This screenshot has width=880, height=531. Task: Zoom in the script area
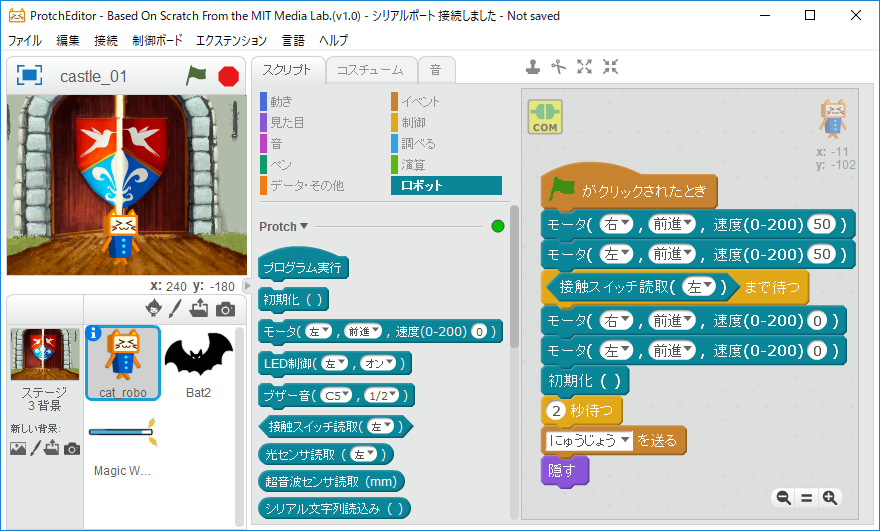pyautogui.click(x=829, y=497)
